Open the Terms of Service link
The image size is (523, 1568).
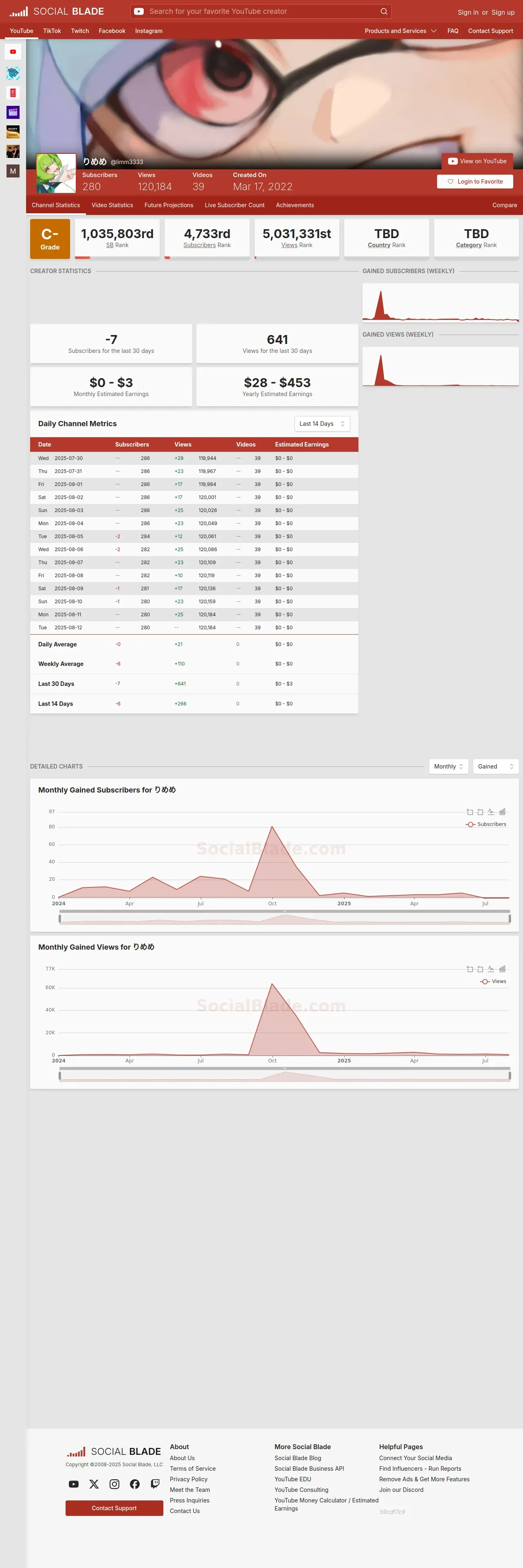[x=192, y=1469]
